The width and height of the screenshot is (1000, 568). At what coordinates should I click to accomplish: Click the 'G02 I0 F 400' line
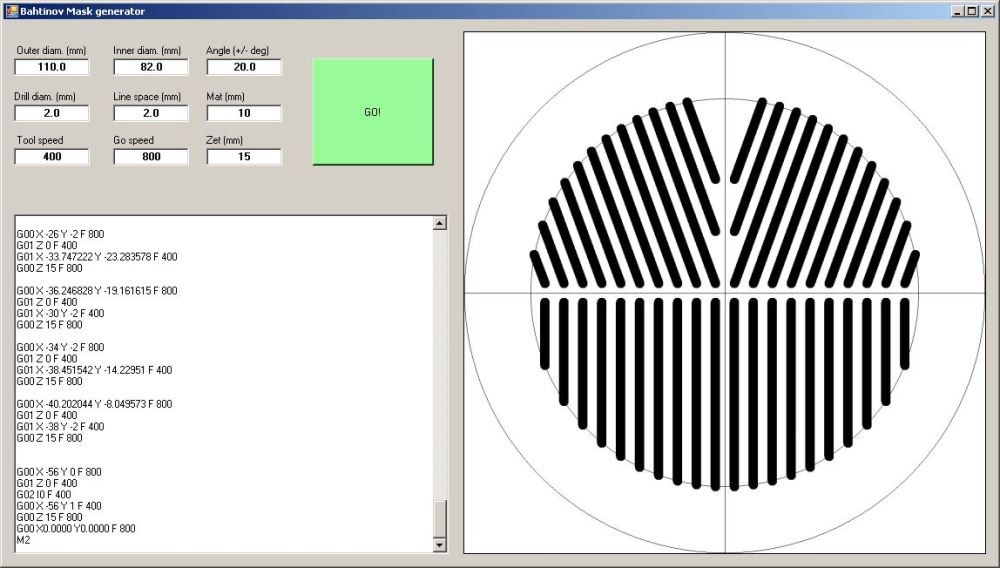click(44, 495)
